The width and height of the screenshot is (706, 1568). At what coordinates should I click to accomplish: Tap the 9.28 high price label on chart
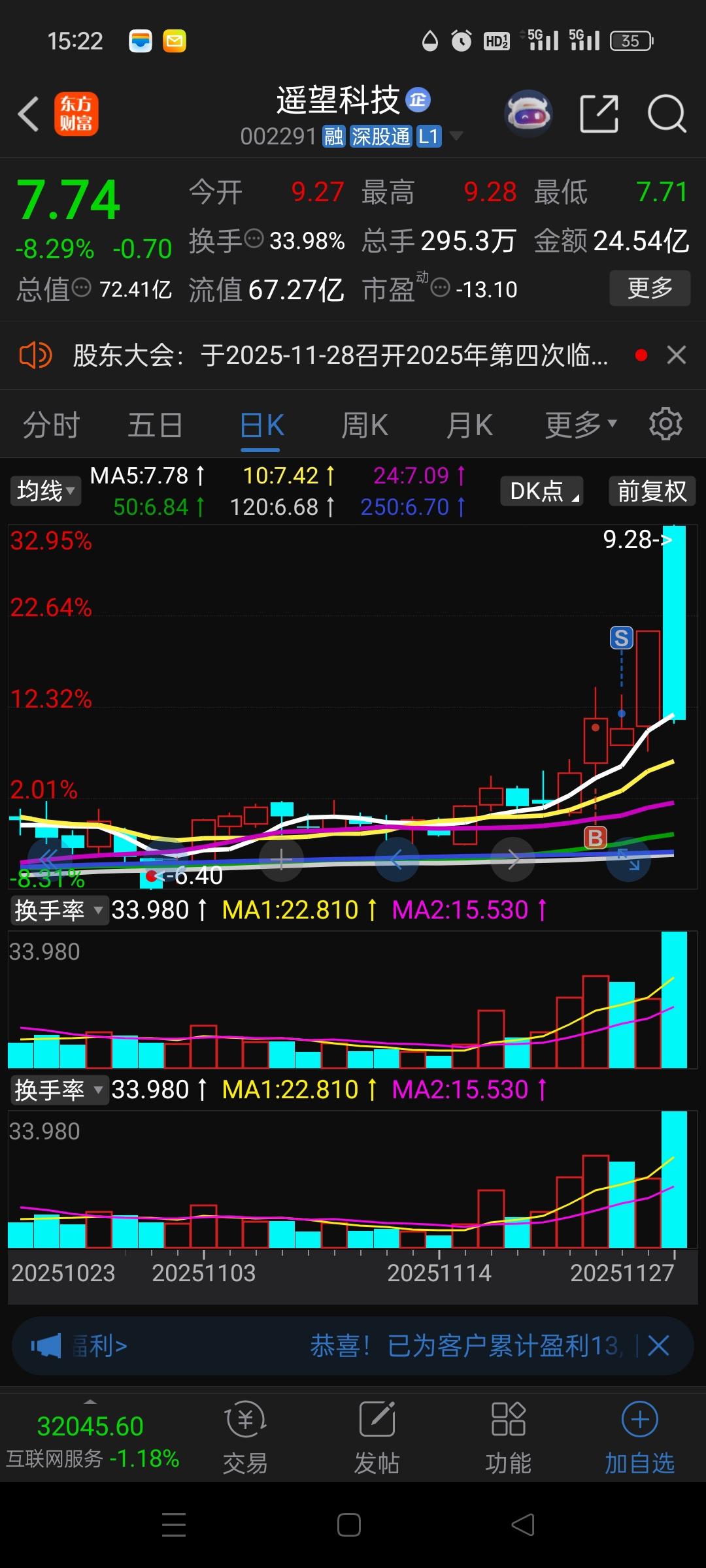(x=637, y=540)
